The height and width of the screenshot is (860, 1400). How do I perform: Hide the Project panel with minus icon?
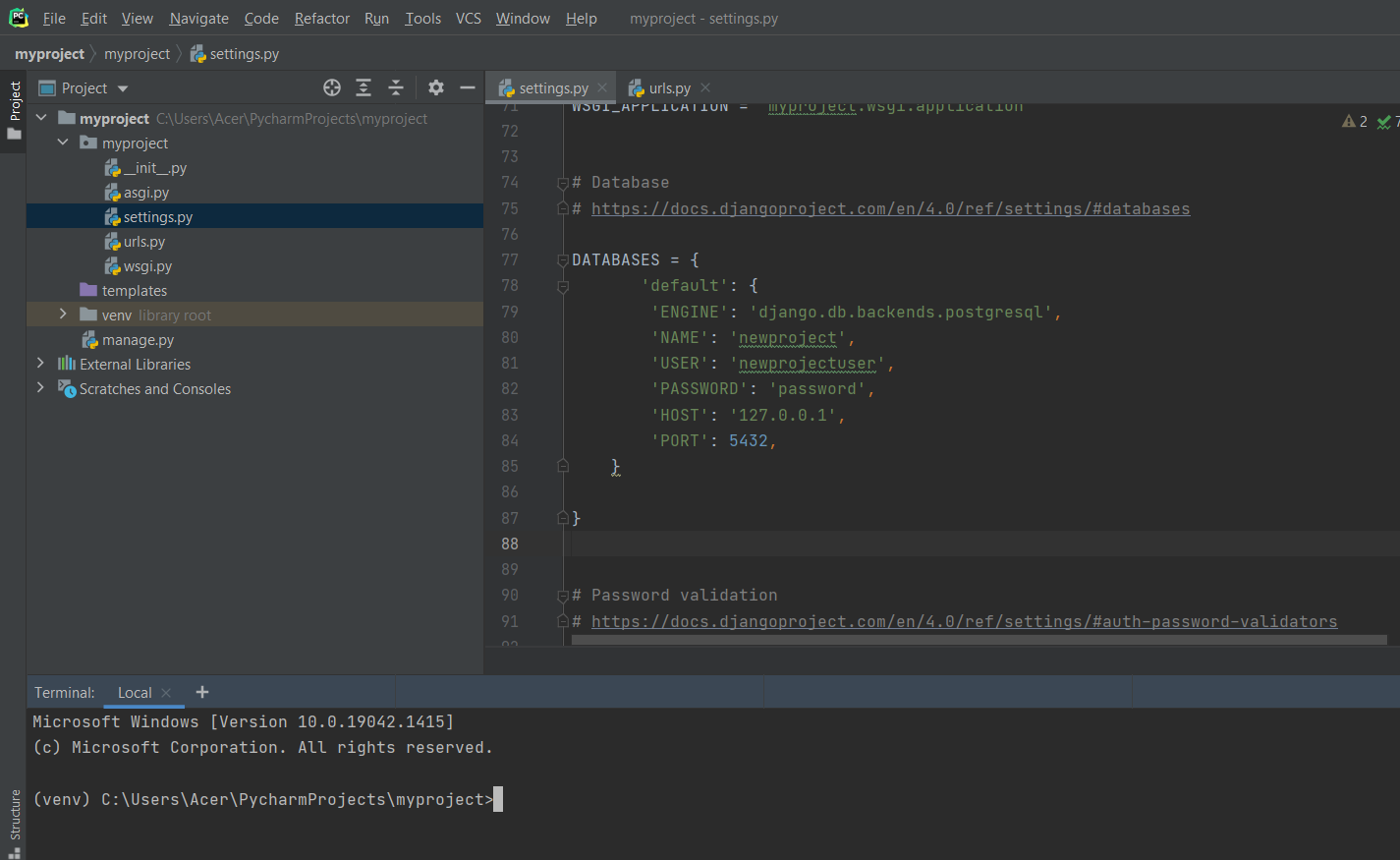(468, 87)
